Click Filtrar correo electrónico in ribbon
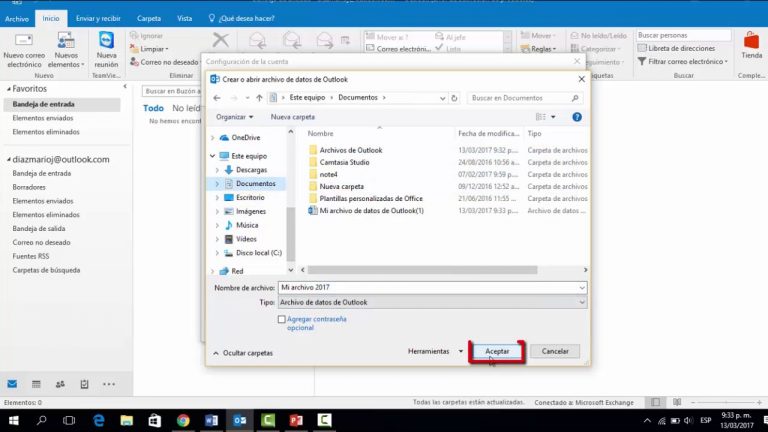 pyautogui.click(x=682, y=61)
